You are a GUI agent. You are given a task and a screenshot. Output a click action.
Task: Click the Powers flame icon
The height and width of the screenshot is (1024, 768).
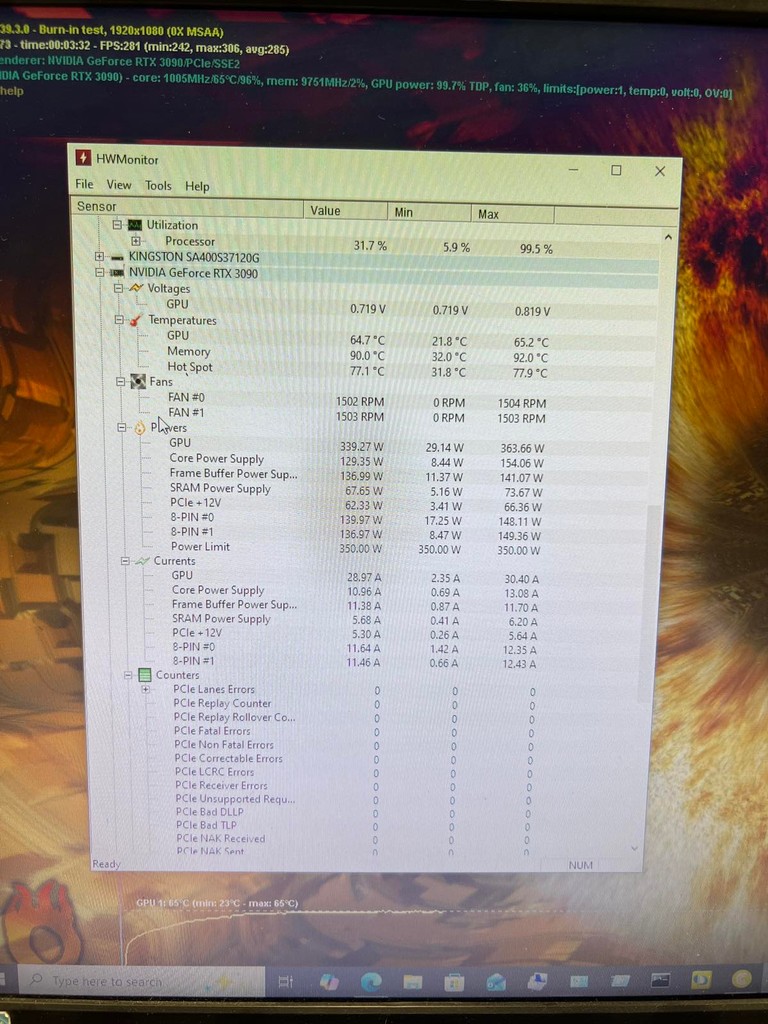[140, 428]
